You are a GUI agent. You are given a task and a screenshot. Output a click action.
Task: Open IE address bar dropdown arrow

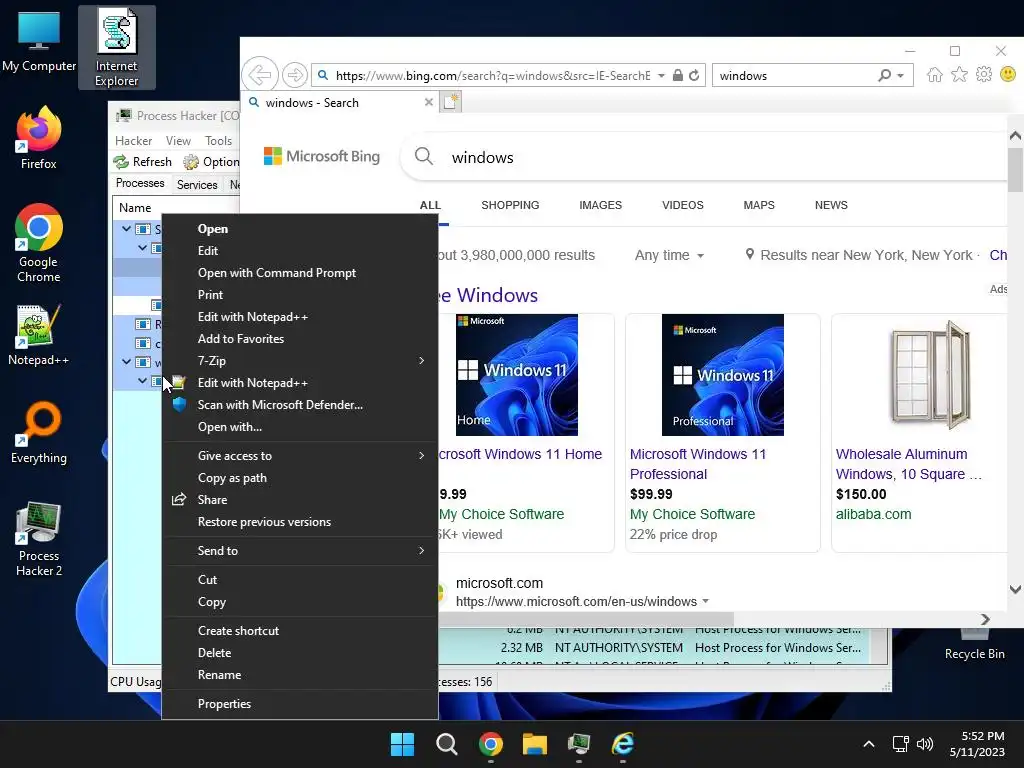pyautogui.click(x=661, y=76)
